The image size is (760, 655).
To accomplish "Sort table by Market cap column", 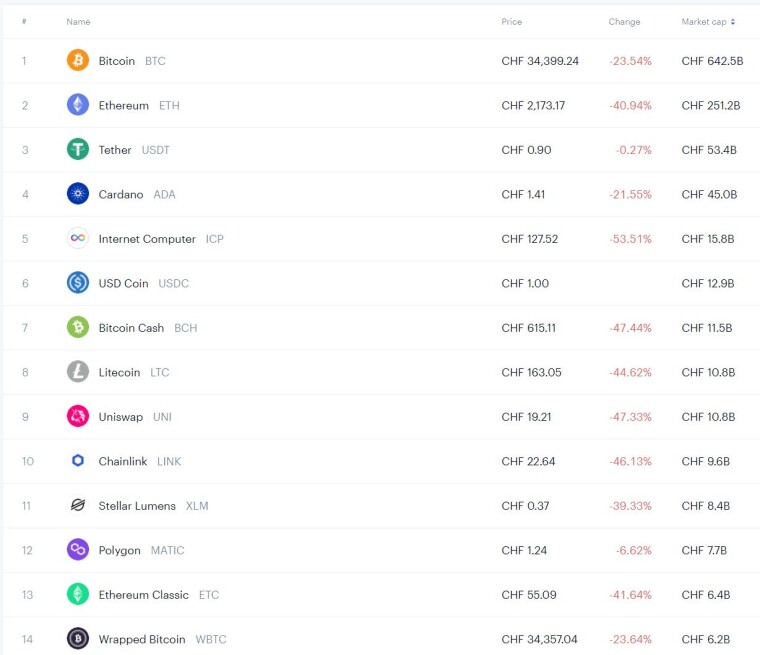I will pyautogui.click(x=704, y=22).
